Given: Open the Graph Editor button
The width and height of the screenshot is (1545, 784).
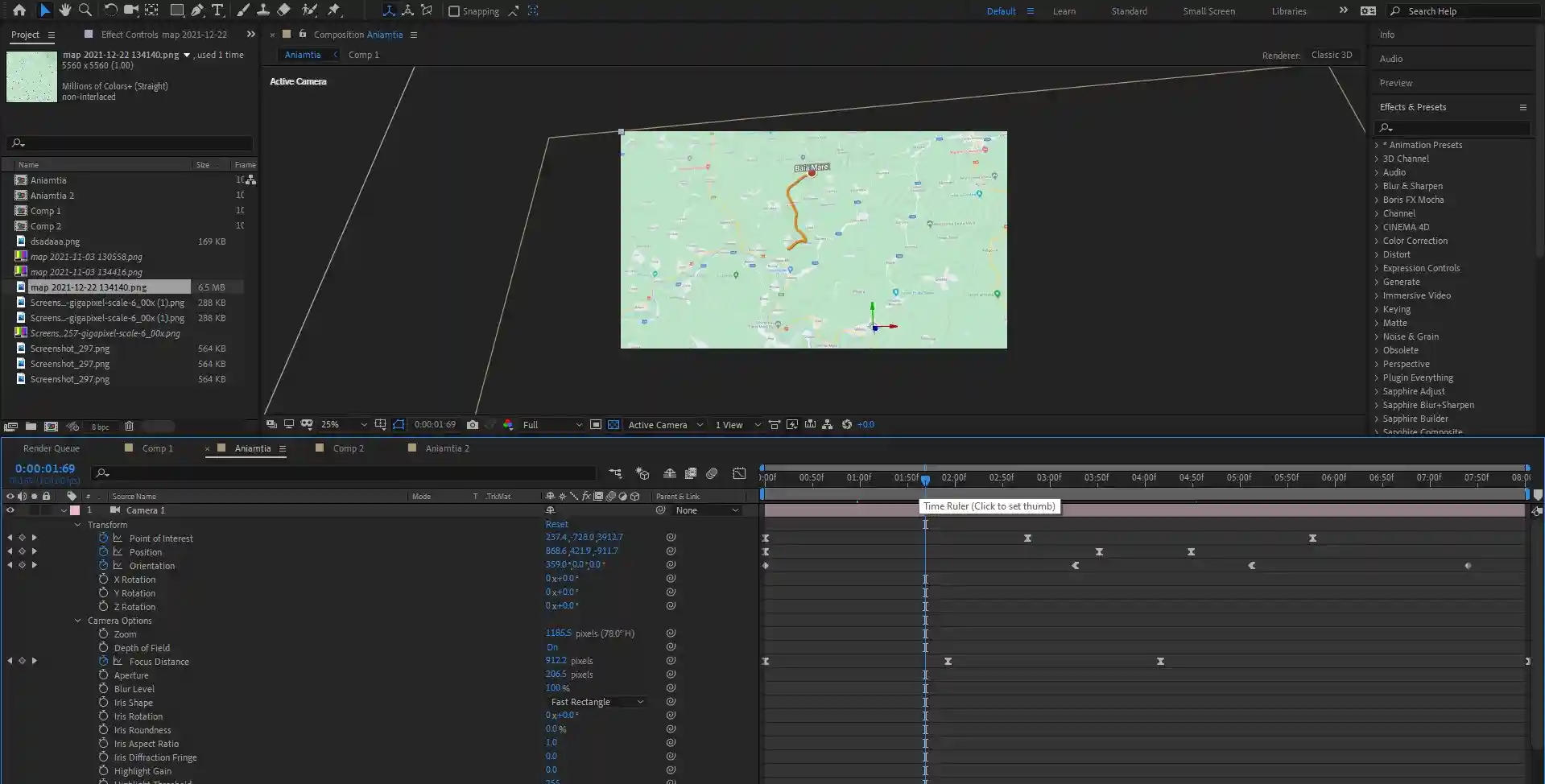Looking at the screenshot, I should tap(739, 473).
